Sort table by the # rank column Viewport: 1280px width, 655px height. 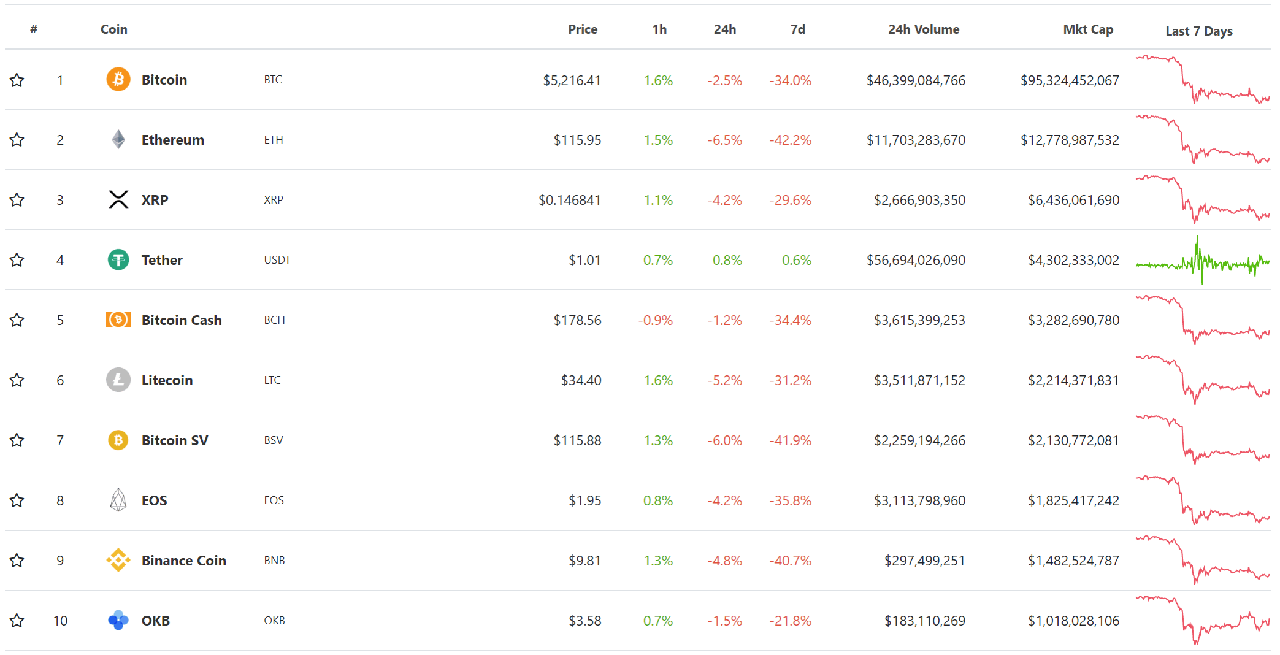click(34, 29)
